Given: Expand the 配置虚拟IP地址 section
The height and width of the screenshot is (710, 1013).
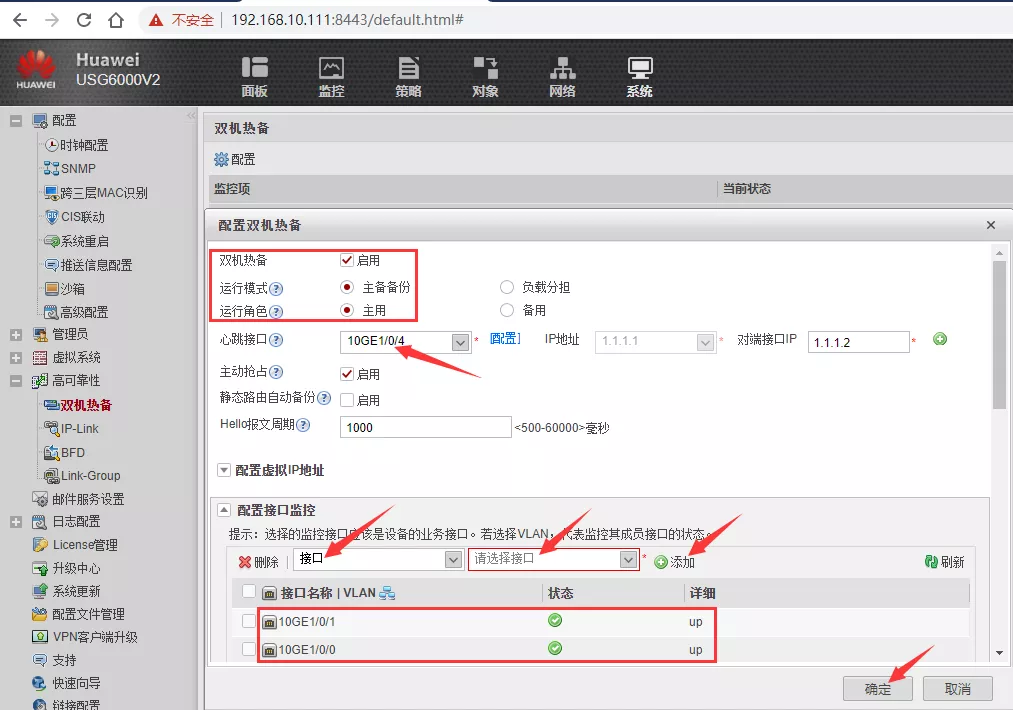Looking at the screenshot, I should (224, 470).
